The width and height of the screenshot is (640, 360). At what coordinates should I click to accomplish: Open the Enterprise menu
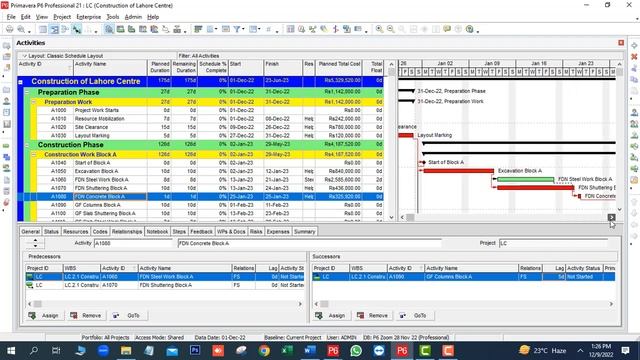click(x=89, y=17)
